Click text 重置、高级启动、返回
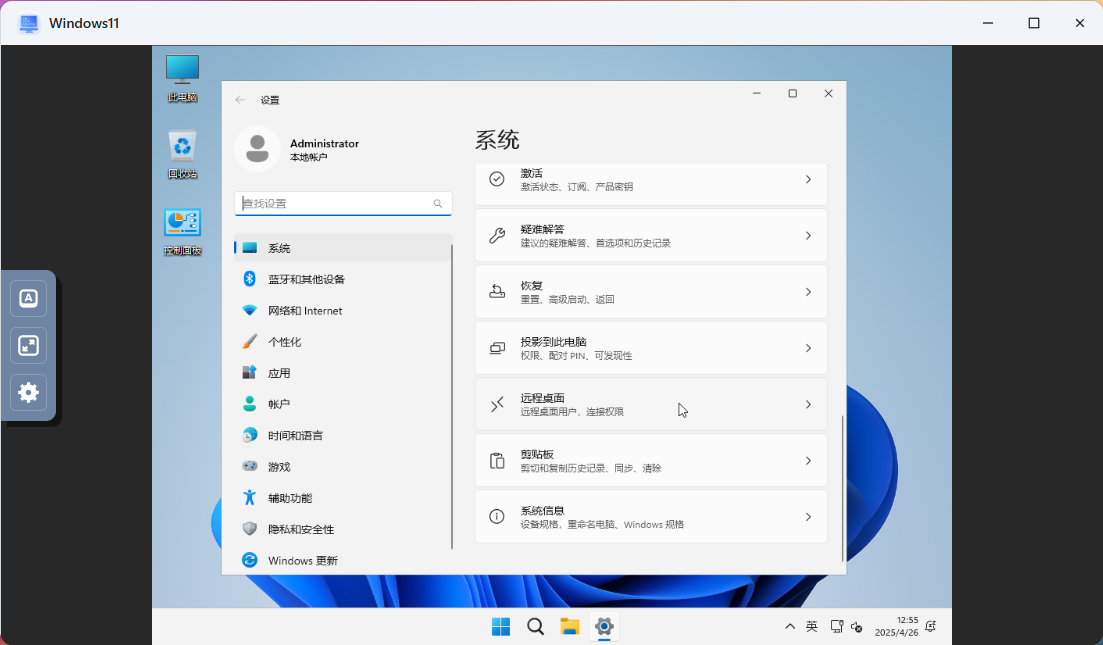The height and width of the screenshot is (645, 1103). click(567, 299)
